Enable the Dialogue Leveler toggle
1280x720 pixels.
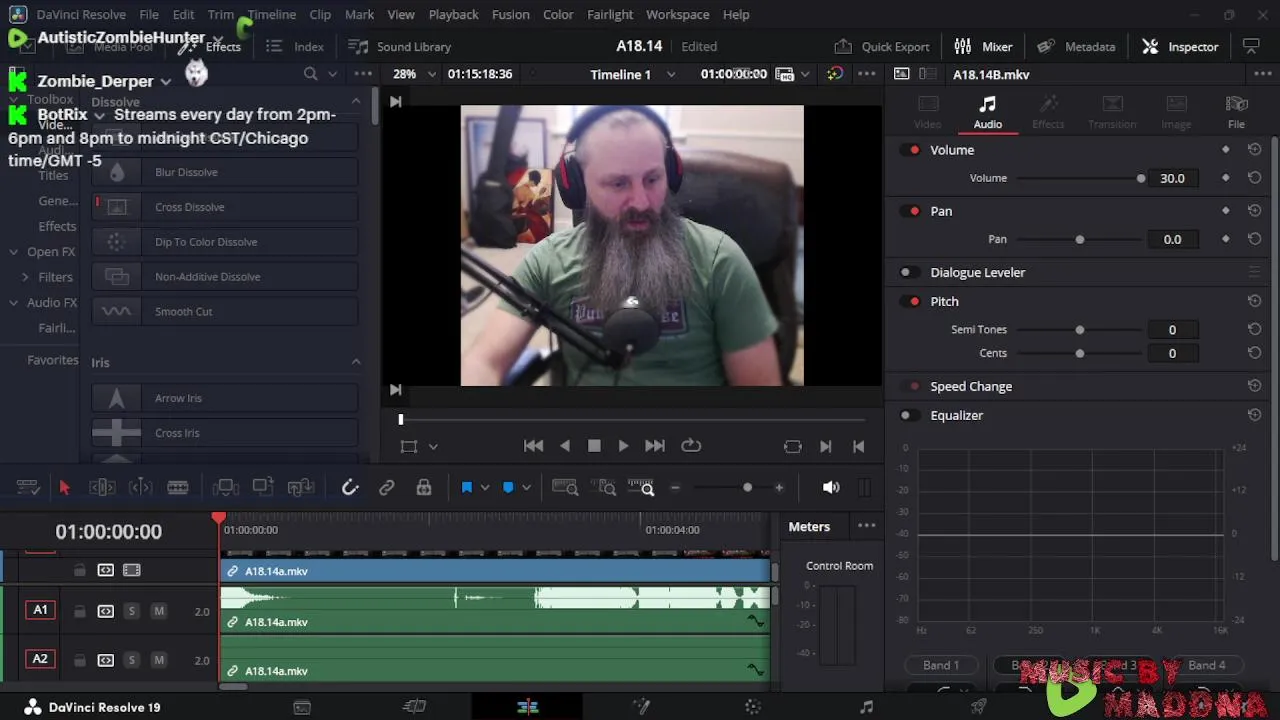coord(908,272)
